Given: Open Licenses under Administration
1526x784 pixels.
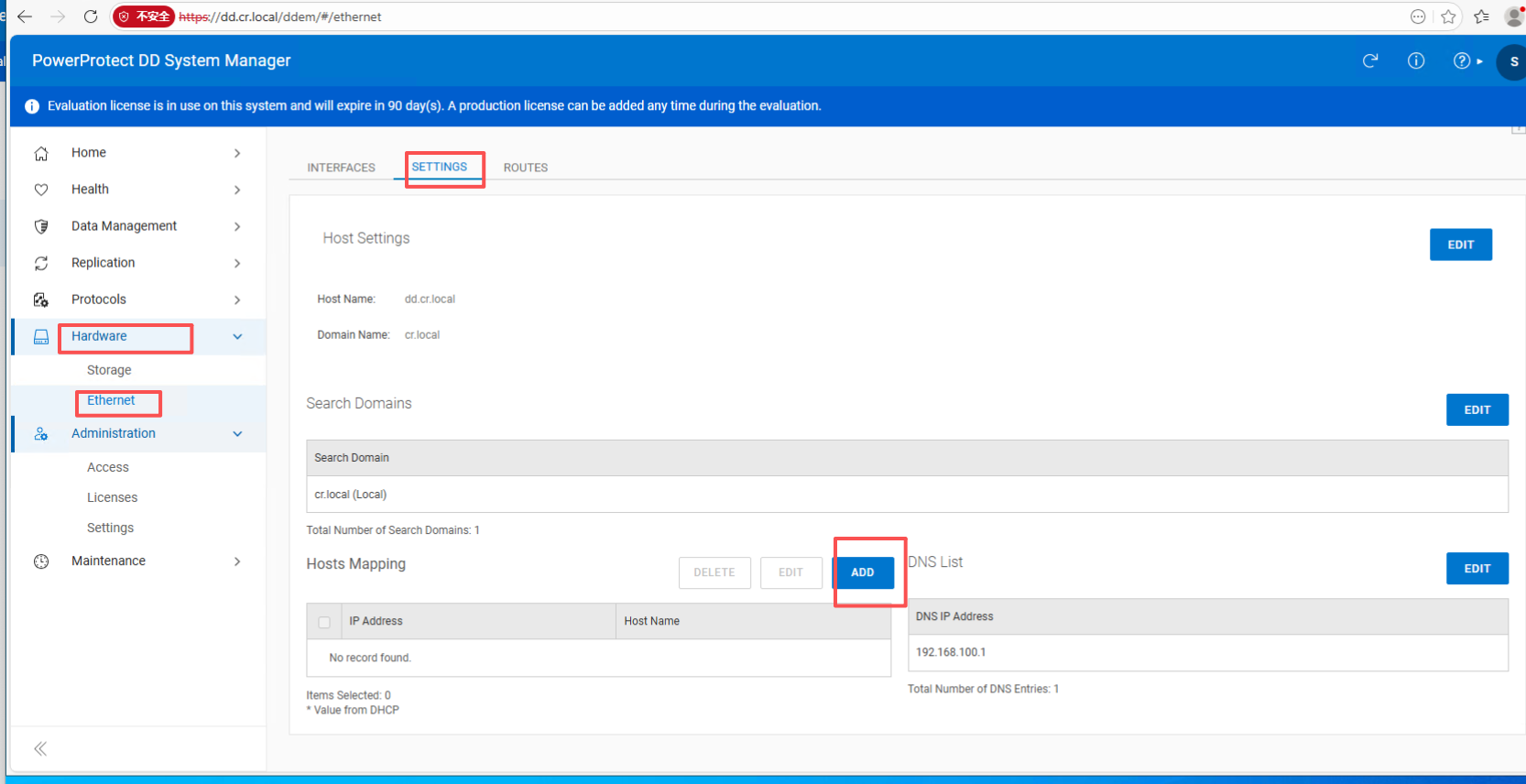Looking at the screenshot, I should (112, 497).
